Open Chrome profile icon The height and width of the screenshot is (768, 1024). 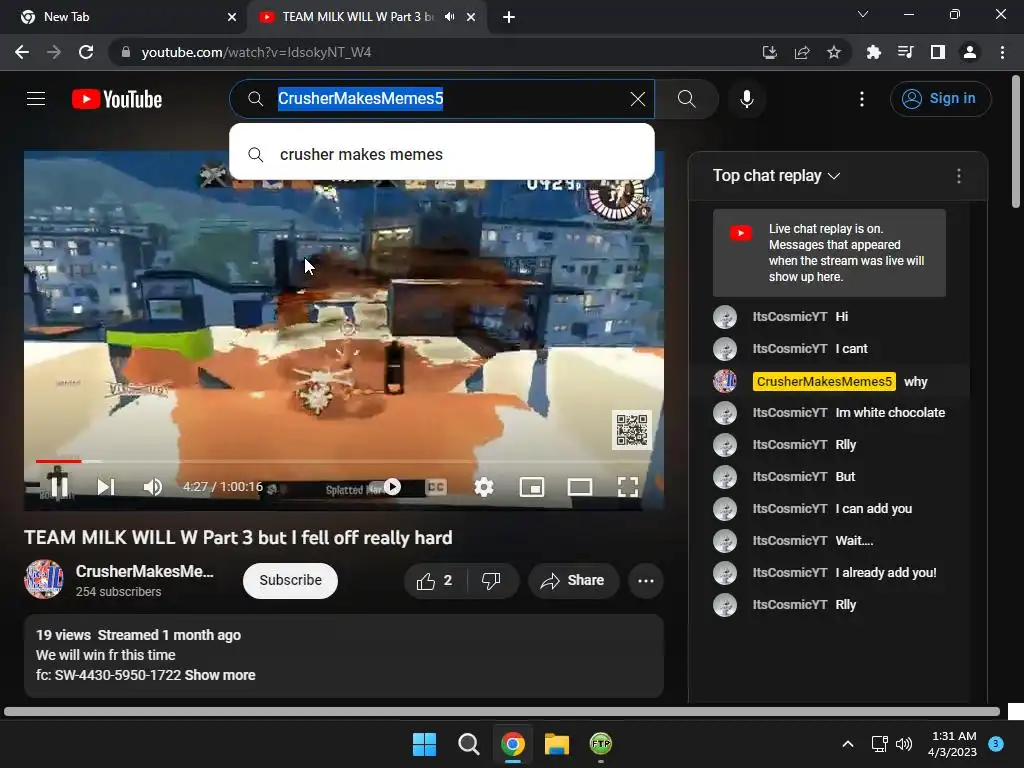click(970, 52)
